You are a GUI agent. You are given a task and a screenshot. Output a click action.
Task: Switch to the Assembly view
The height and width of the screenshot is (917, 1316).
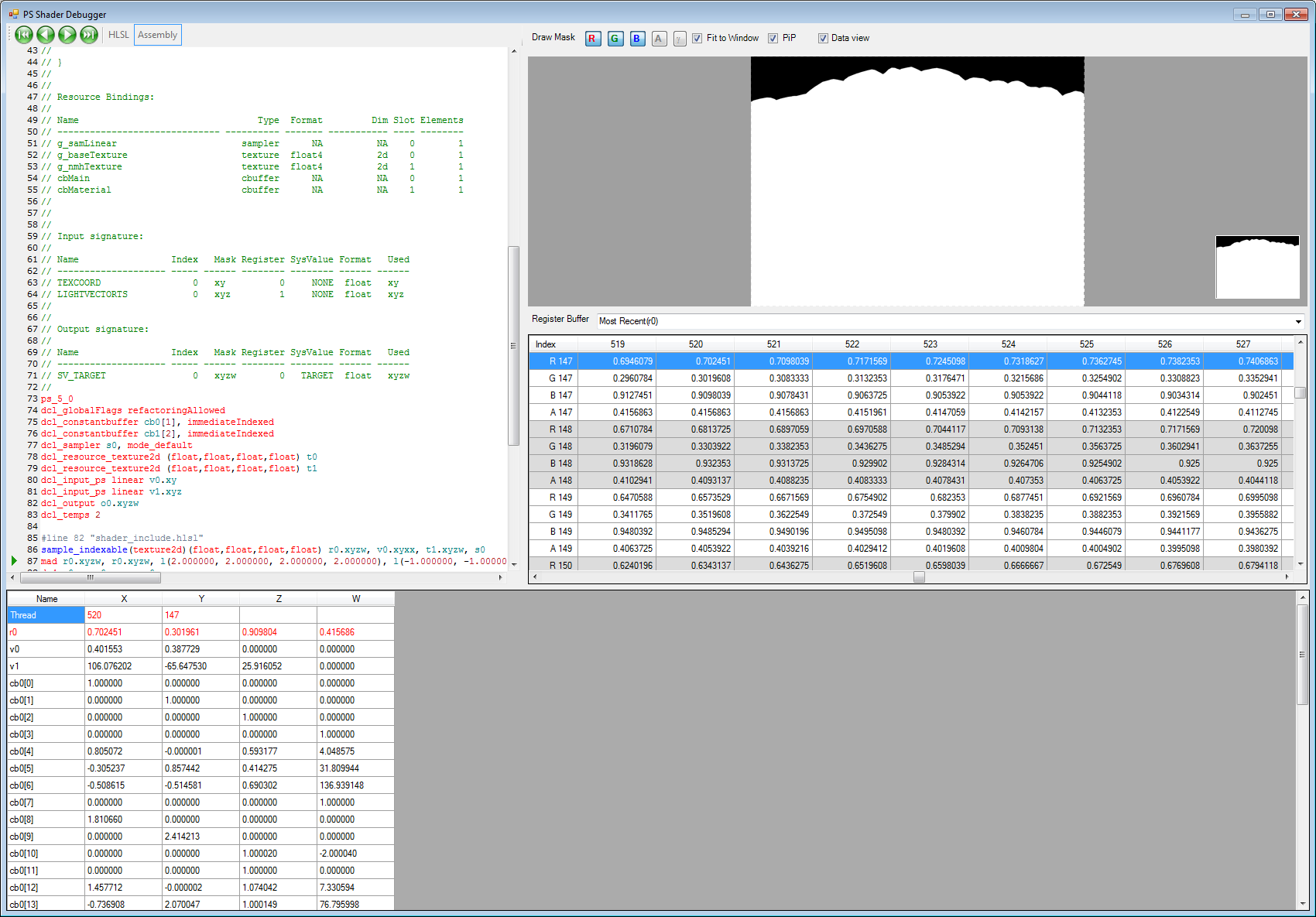[x=158, y=35]
